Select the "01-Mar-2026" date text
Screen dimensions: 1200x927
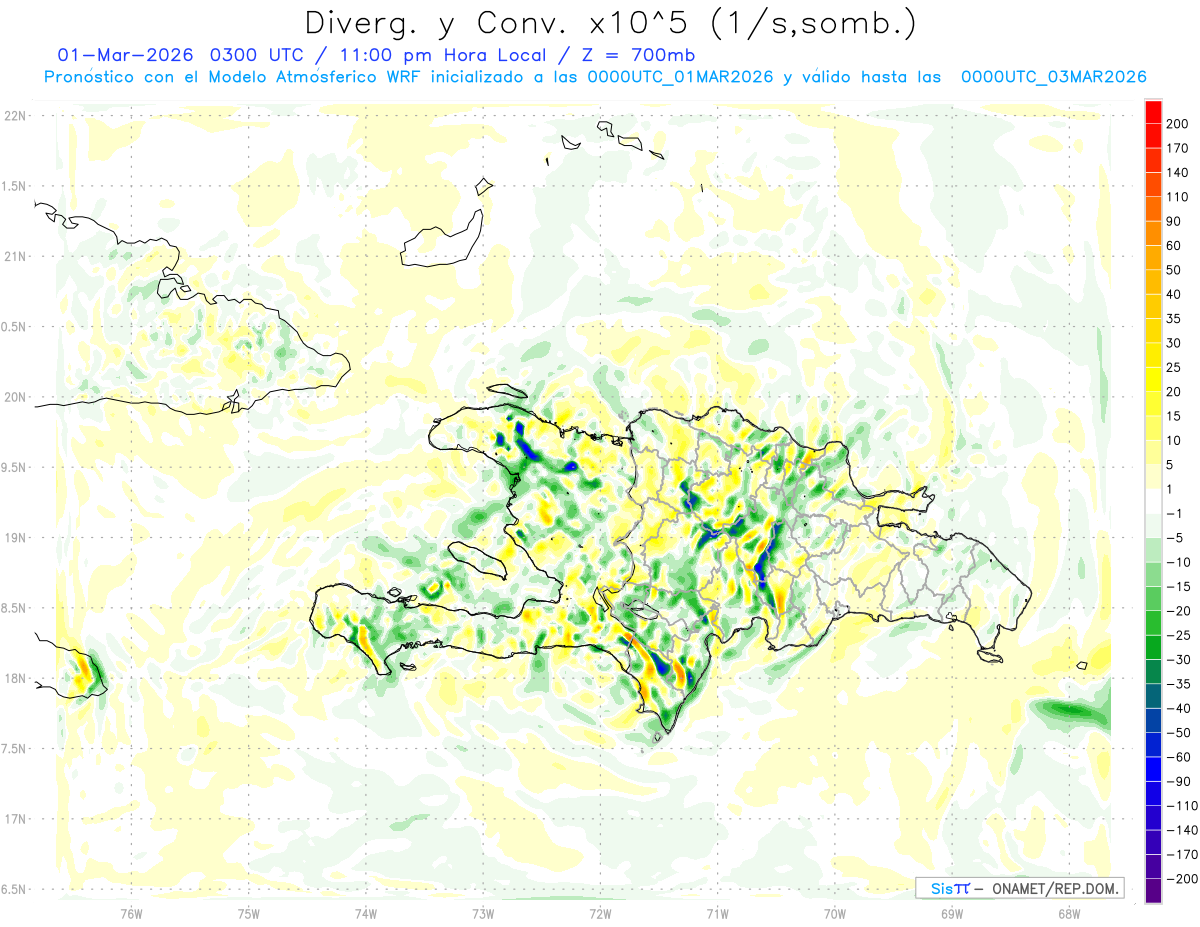(x=125, y=55)
